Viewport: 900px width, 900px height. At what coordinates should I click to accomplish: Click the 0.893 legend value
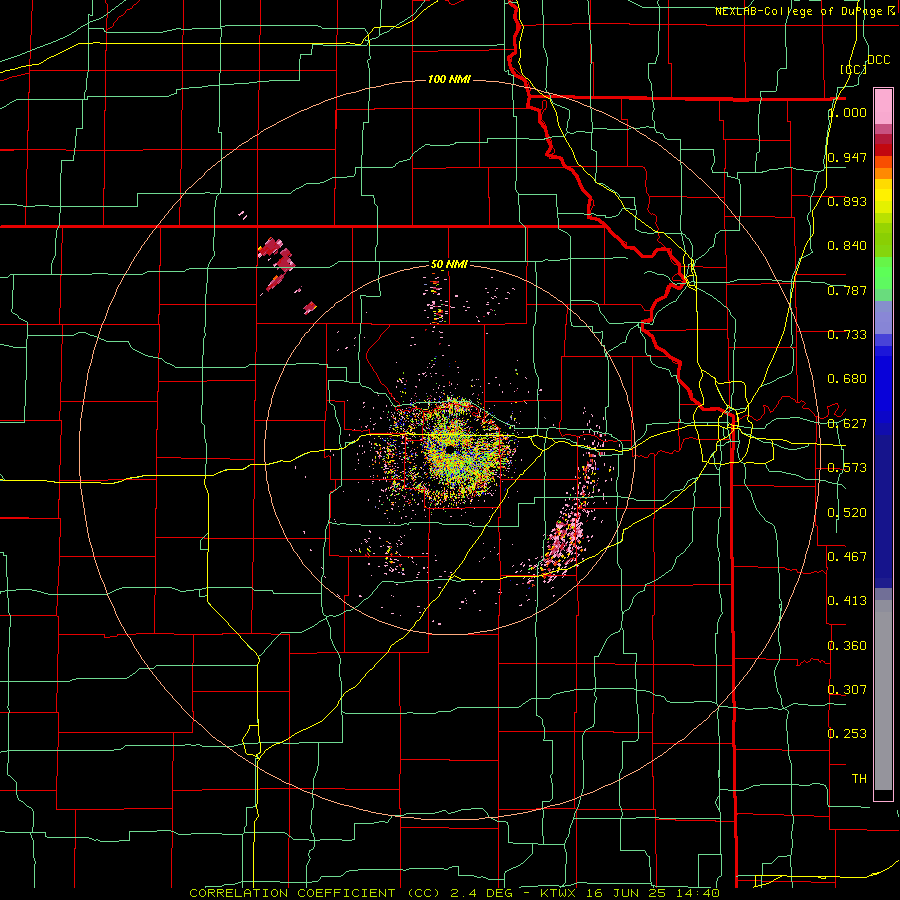click(847, 201)
